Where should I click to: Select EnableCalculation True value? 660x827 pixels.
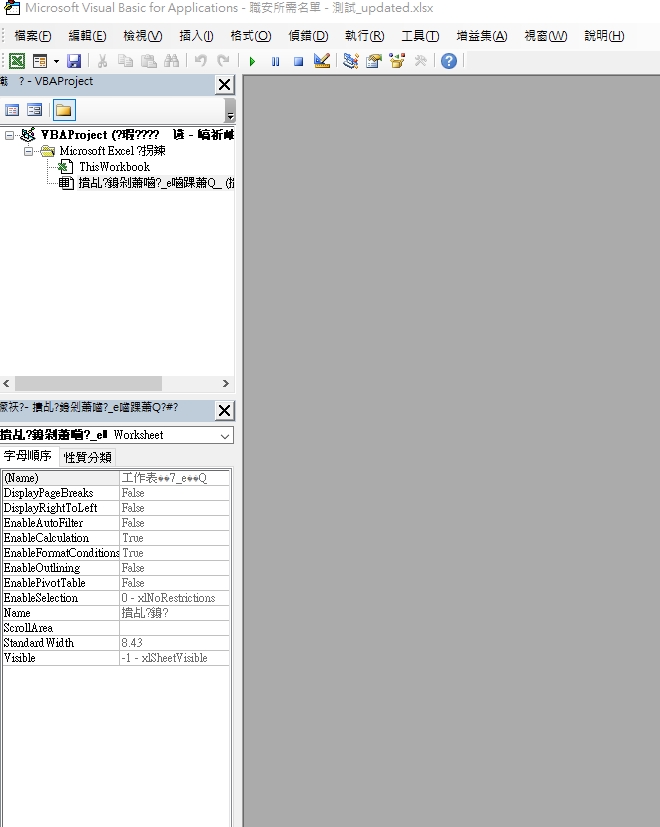(174, 538)
